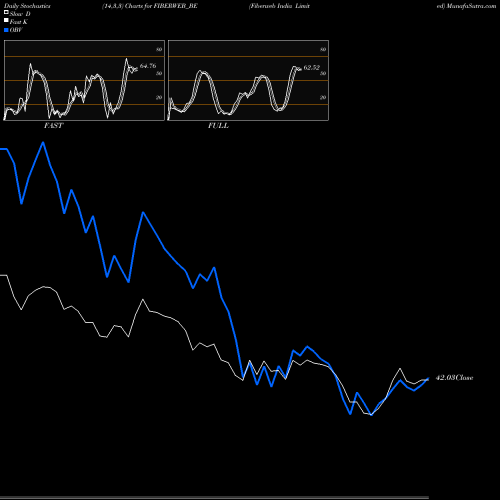Click the 80 level label in FAST chart
This screenshot has width=500, height=500.
(159, 49)
